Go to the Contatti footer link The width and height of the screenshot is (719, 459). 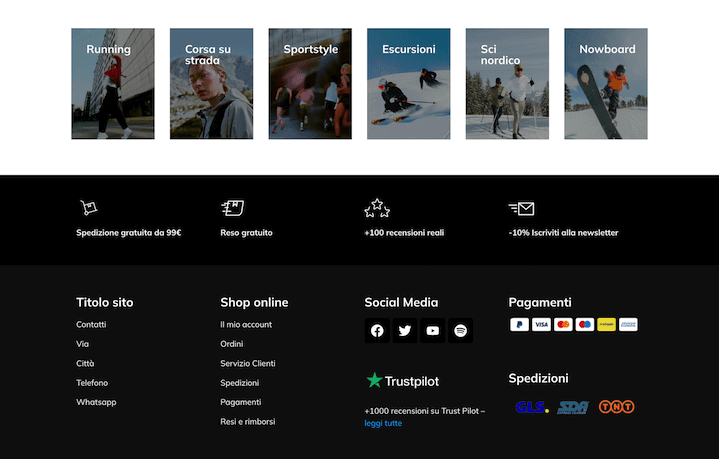point(91,325)
